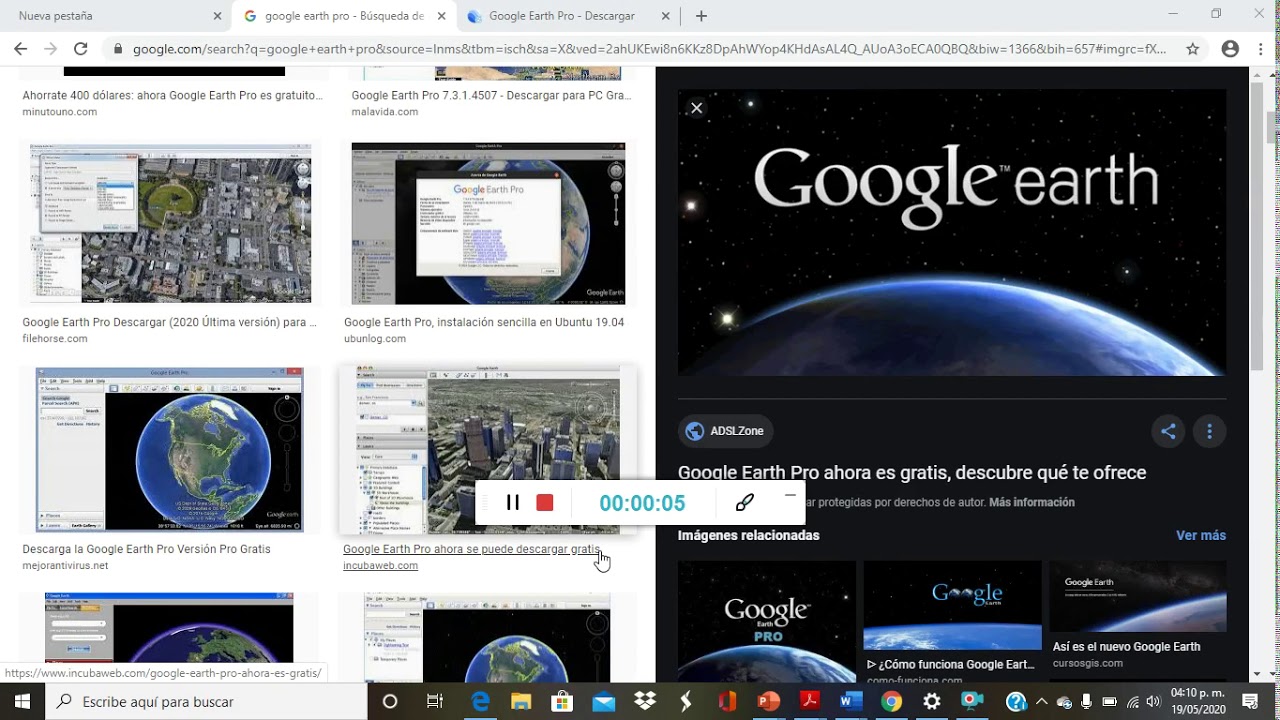Go back using the browser back arrow

click(x=21, y=48)
